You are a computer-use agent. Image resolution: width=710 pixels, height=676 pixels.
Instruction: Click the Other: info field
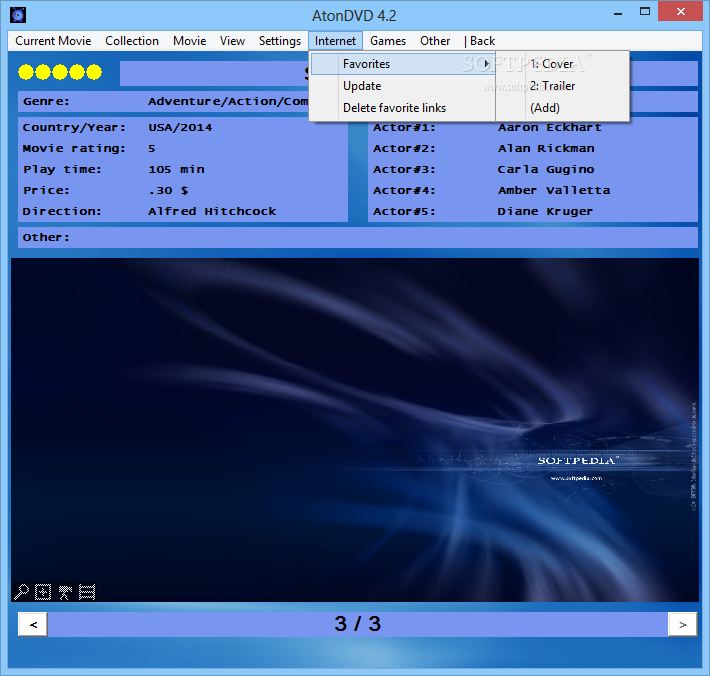coord(358,237)
